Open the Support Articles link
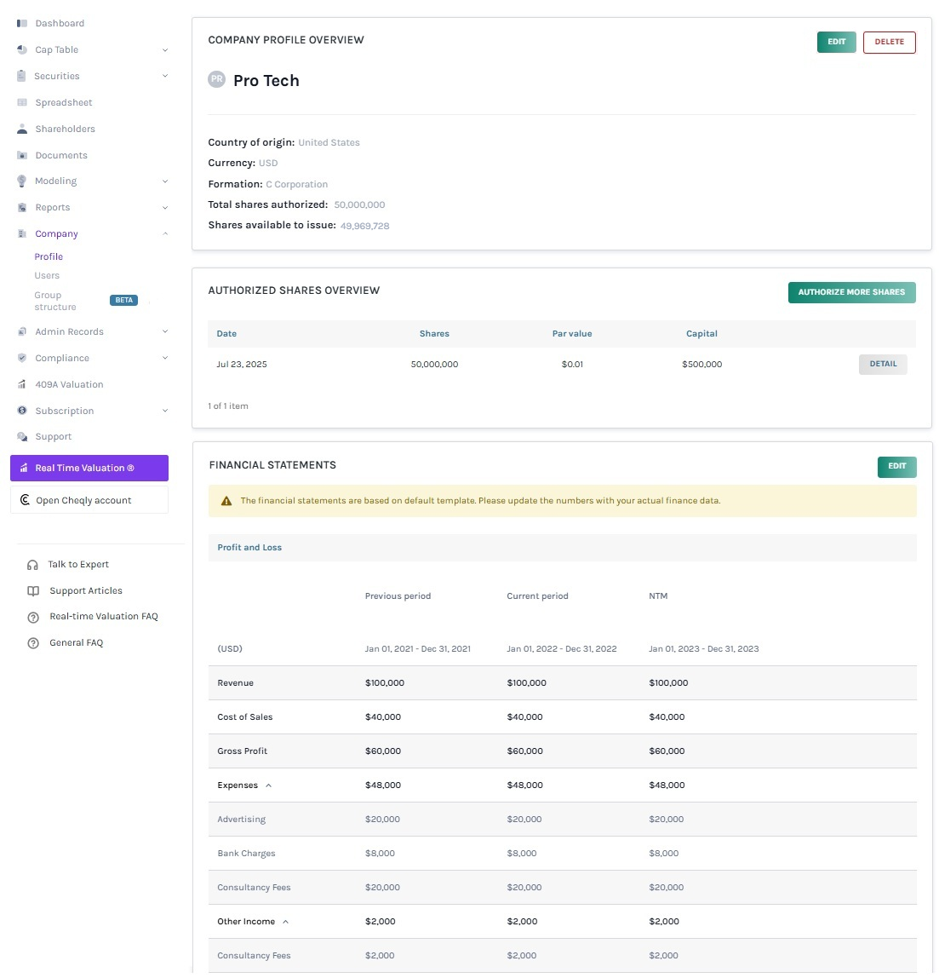Image resolution: width=939 pixels, height=978 pixels. click(x=85, y=591)
